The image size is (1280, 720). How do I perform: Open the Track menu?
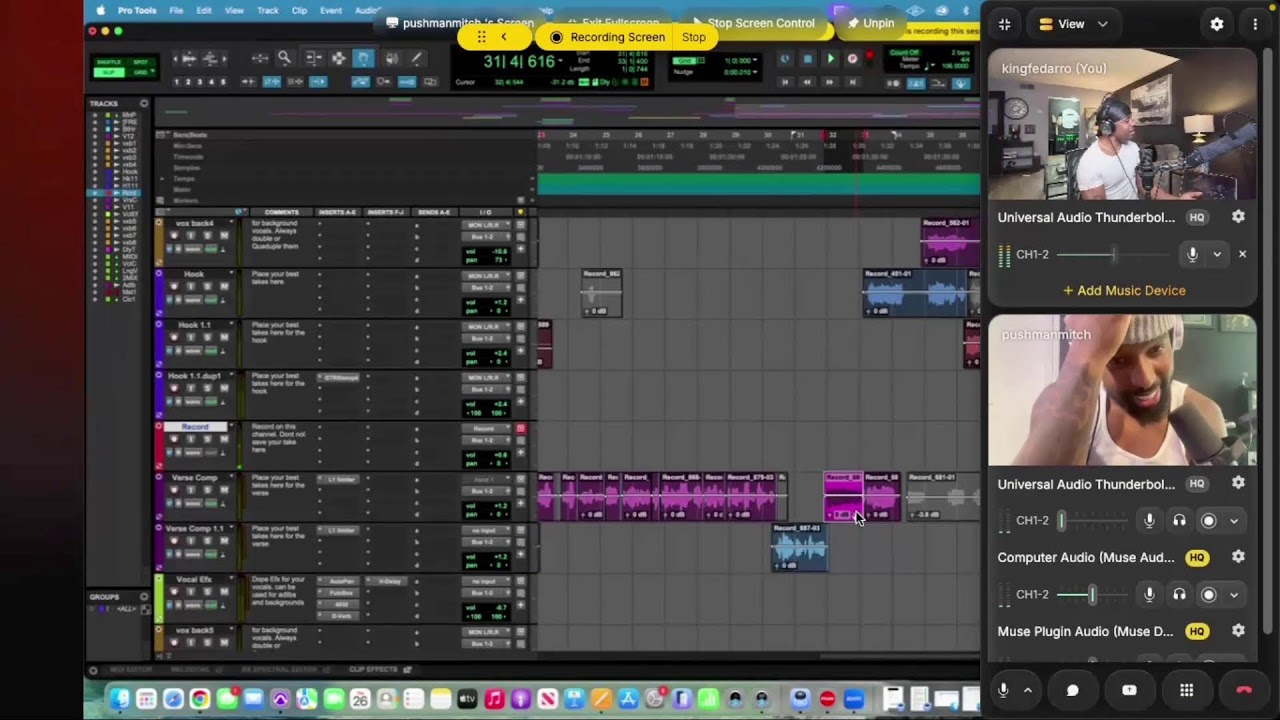[x=268, y=10]
